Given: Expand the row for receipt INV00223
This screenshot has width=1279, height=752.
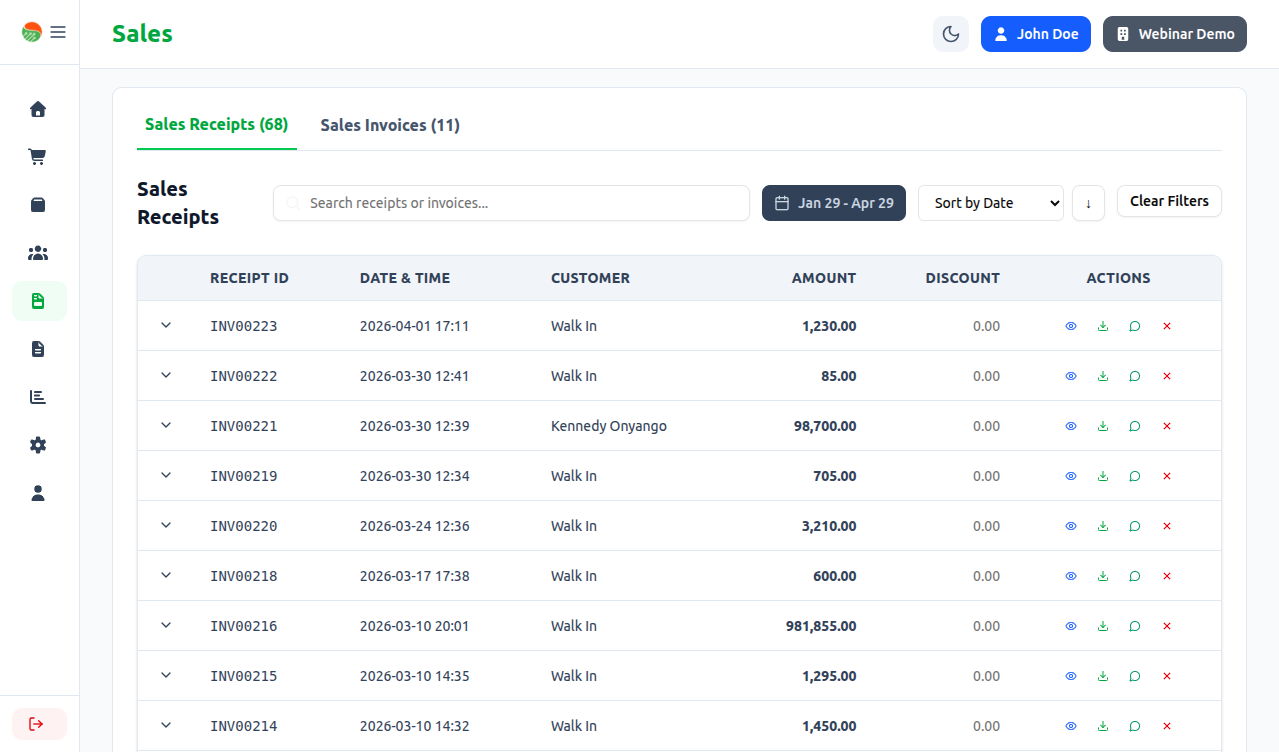Looking at the screenshot, I should (166, 325).
